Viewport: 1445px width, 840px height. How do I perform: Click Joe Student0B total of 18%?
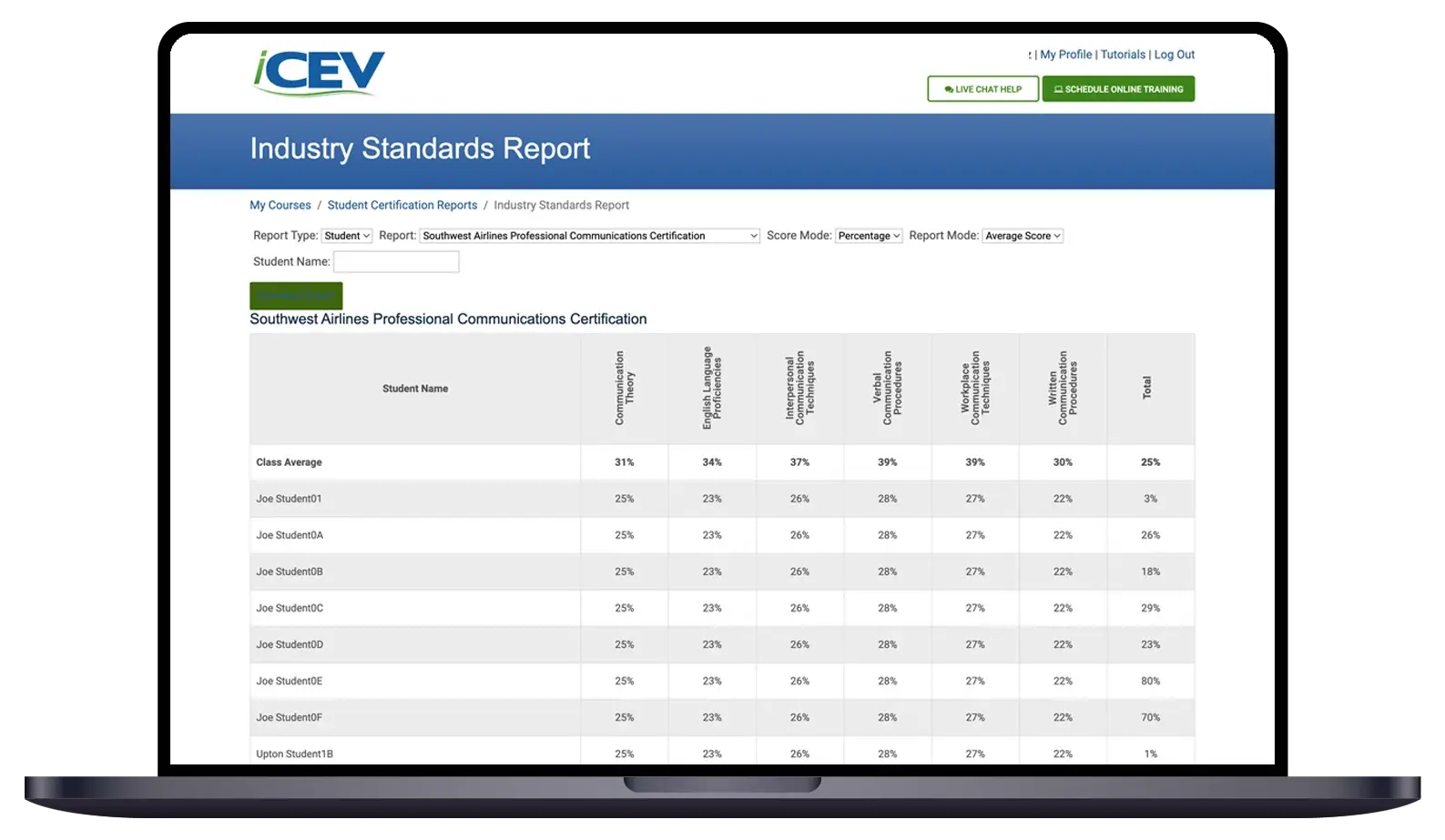point(1151,572)
